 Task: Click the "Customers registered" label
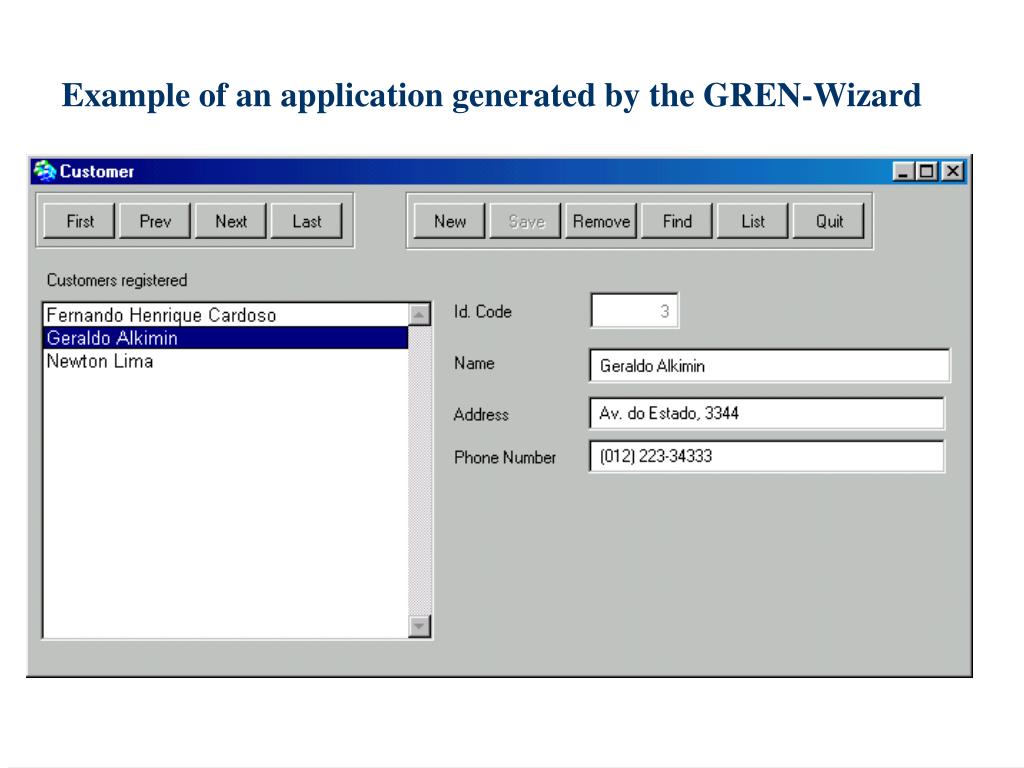coord(117,280)
